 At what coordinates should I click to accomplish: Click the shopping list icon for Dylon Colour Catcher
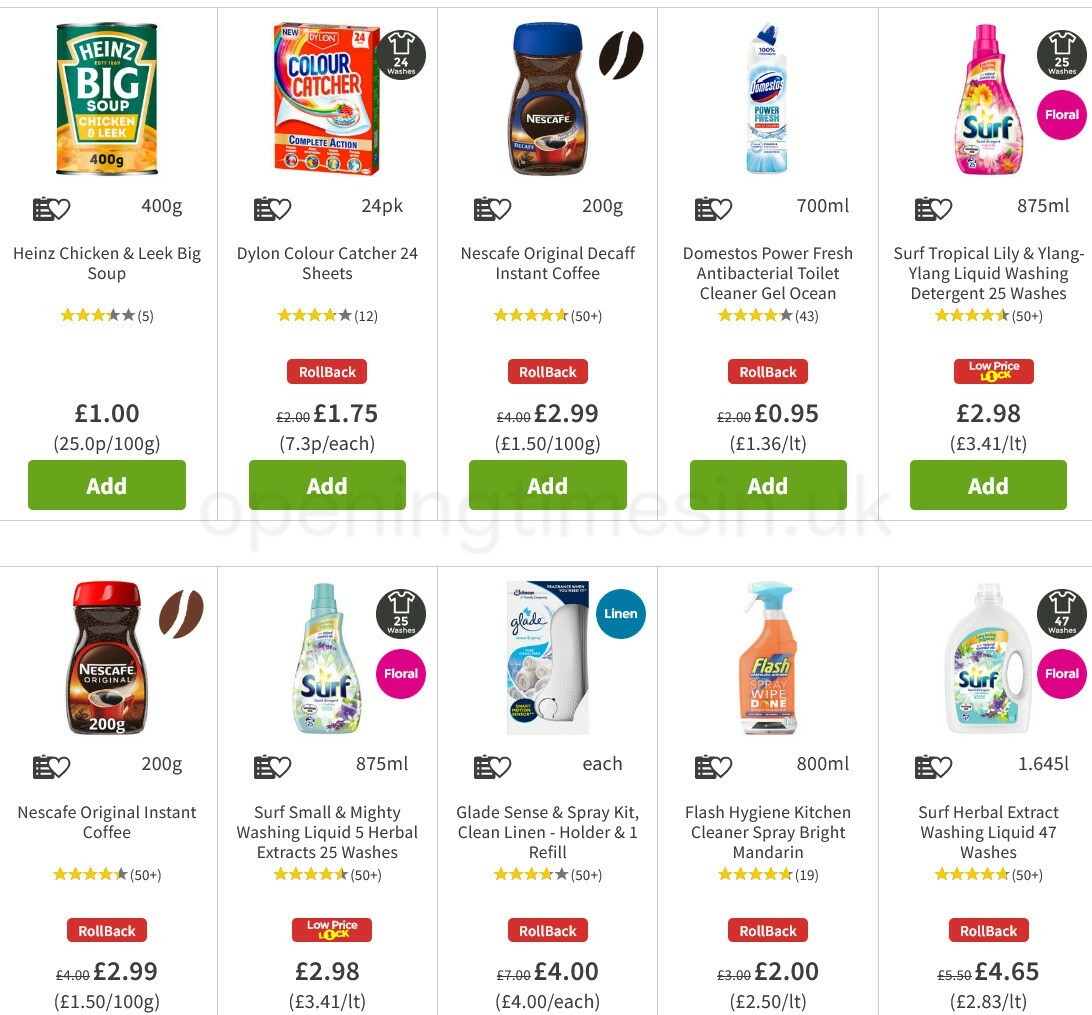pos(265,207)
